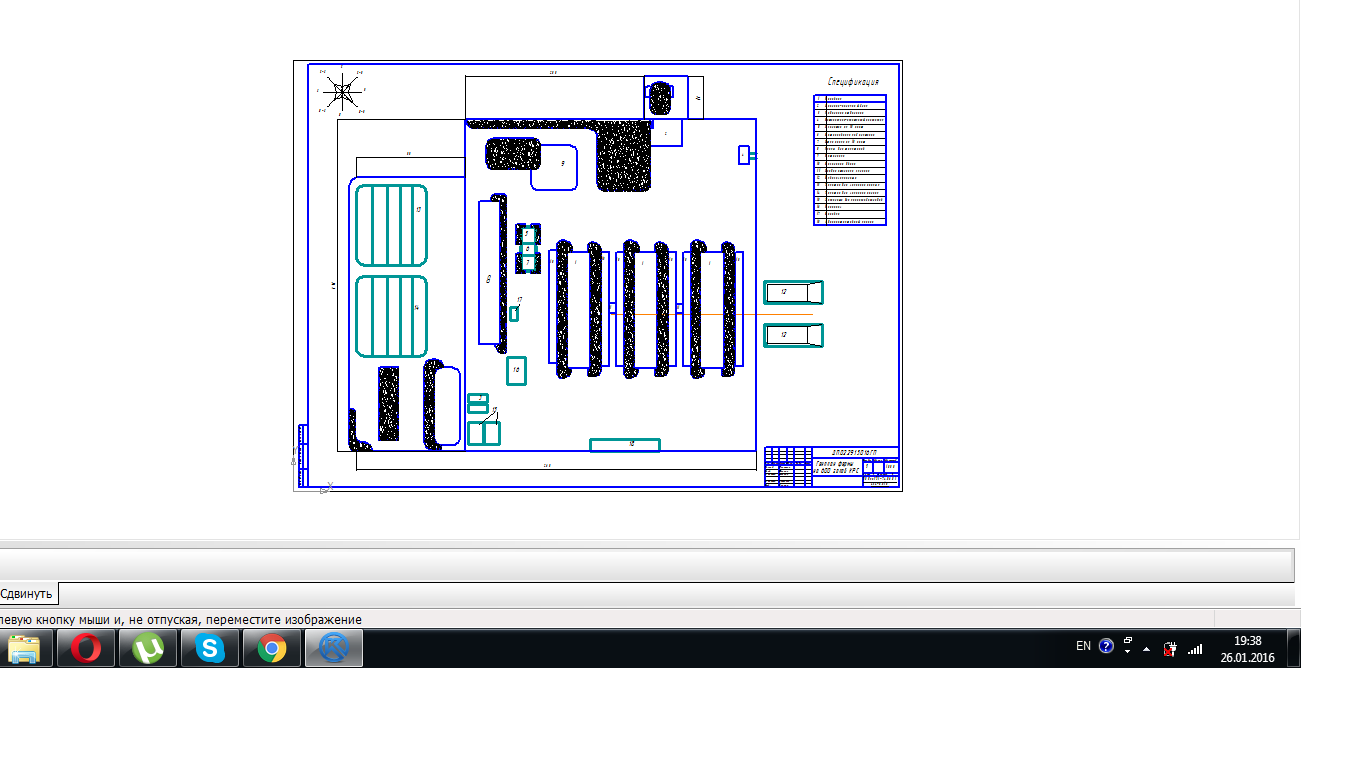Switch to Skype on the taskbar

pyautogui.click(x=210, y=648)
